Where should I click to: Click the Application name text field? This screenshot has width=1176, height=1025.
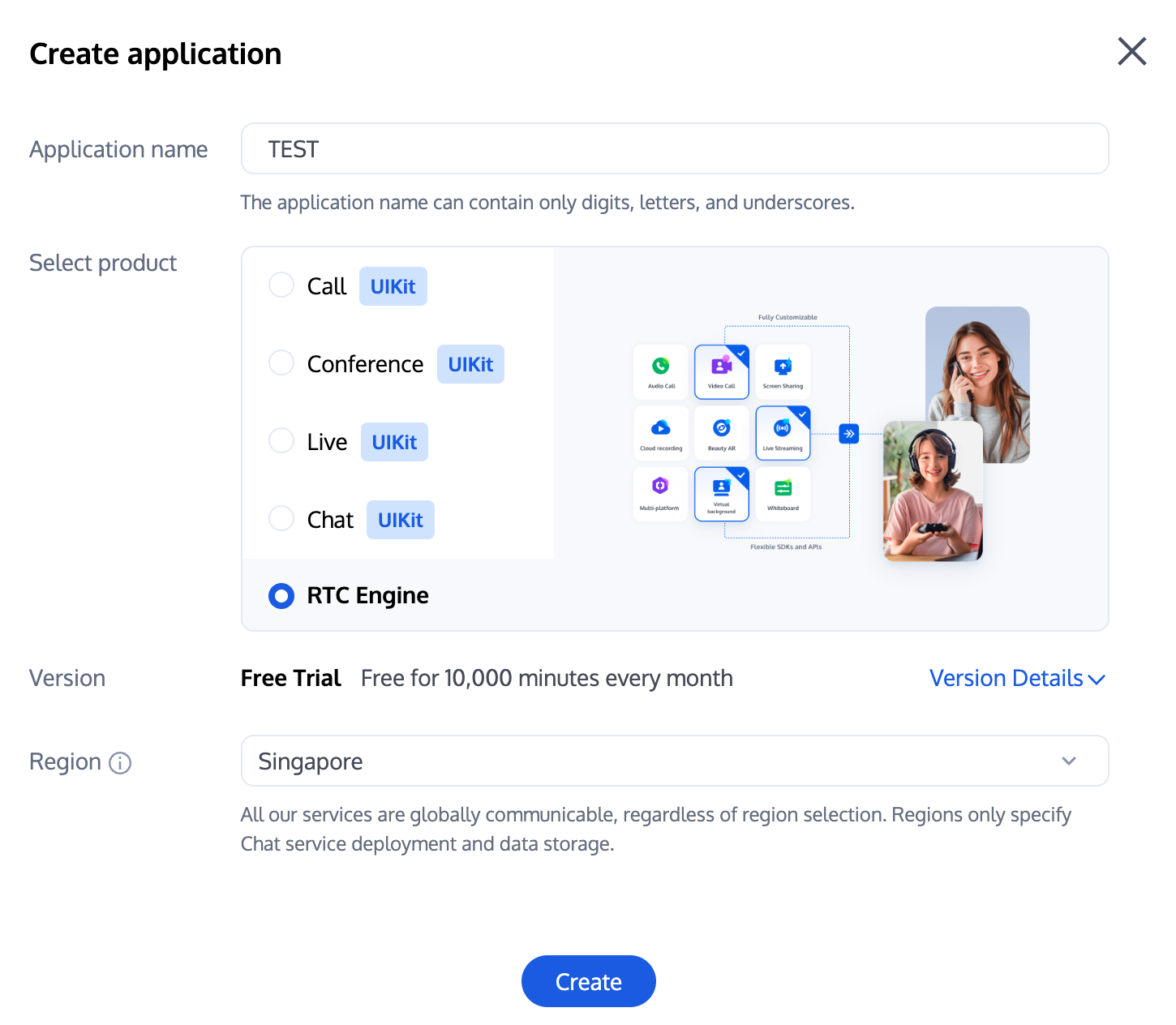tap(673, 149)
